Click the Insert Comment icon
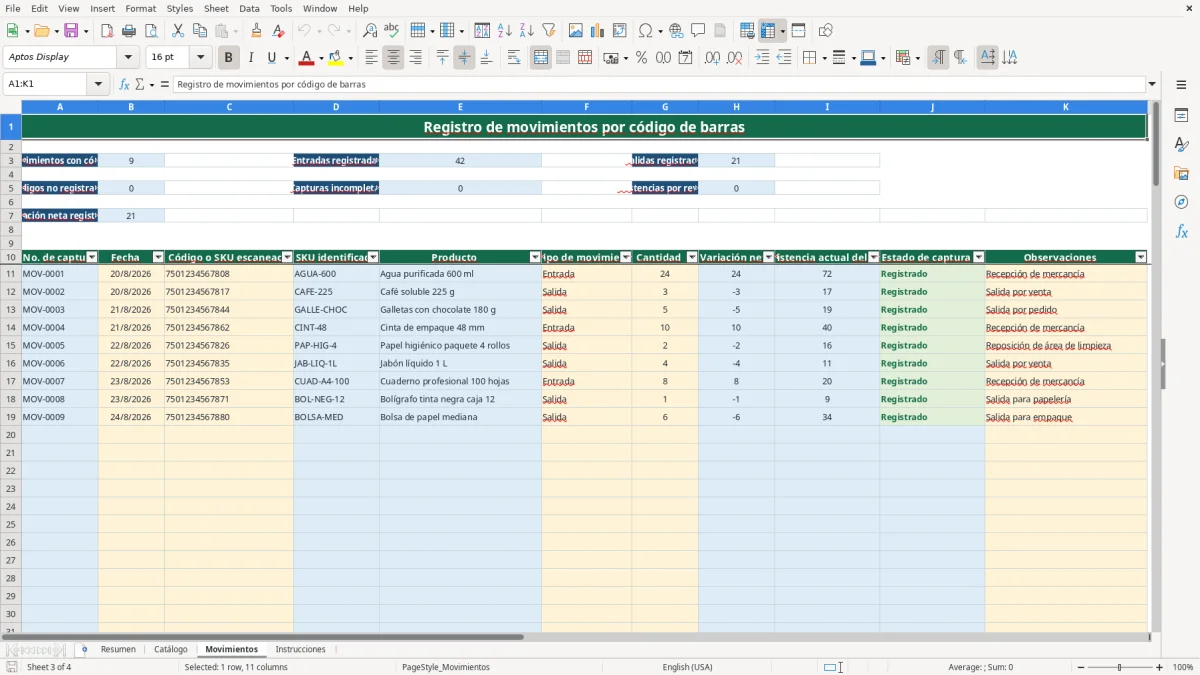This screenshot has height=675, width=1200. [699, 31]
